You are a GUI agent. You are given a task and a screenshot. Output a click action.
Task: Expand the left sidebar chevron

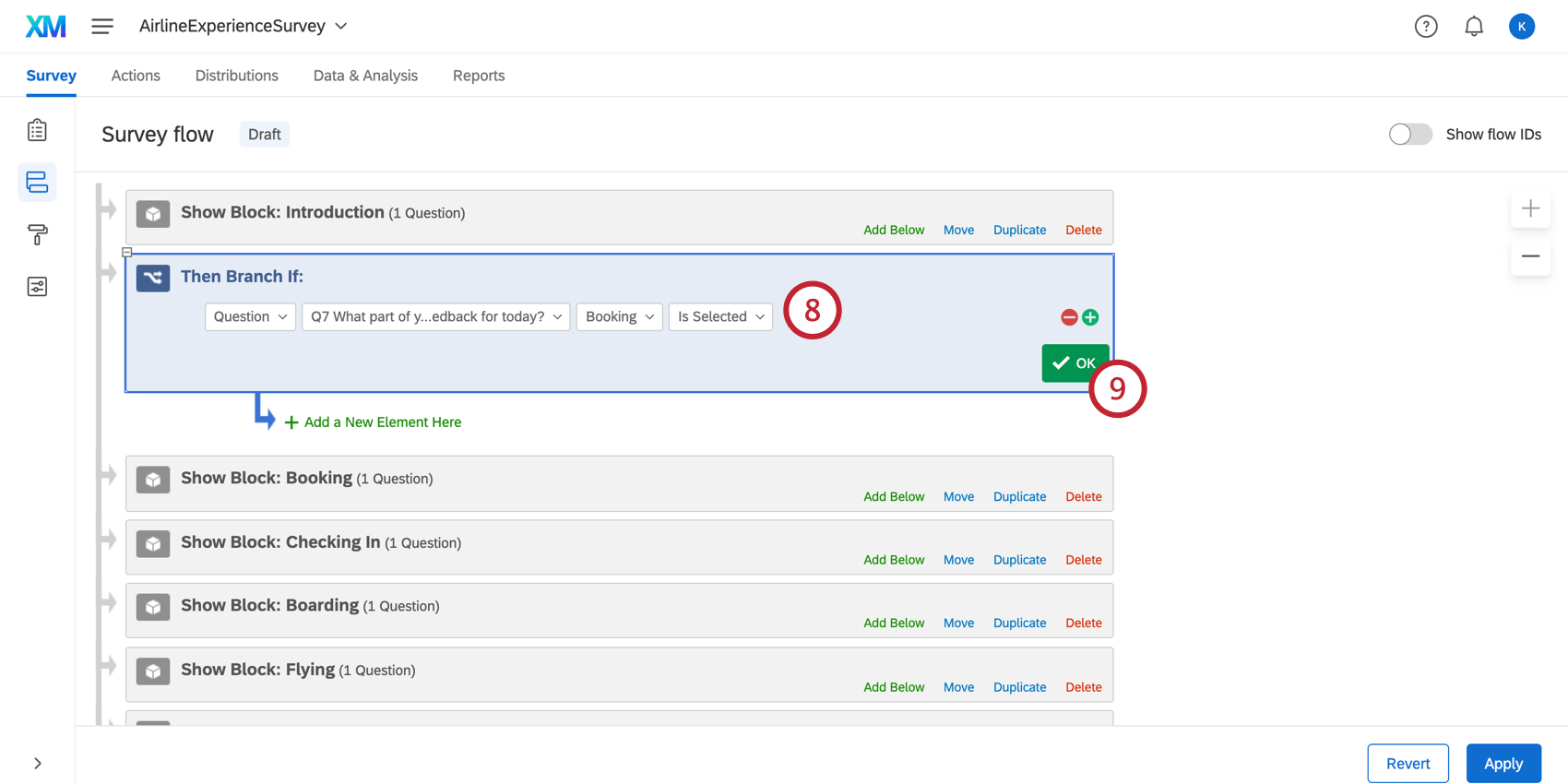[38, 764]
